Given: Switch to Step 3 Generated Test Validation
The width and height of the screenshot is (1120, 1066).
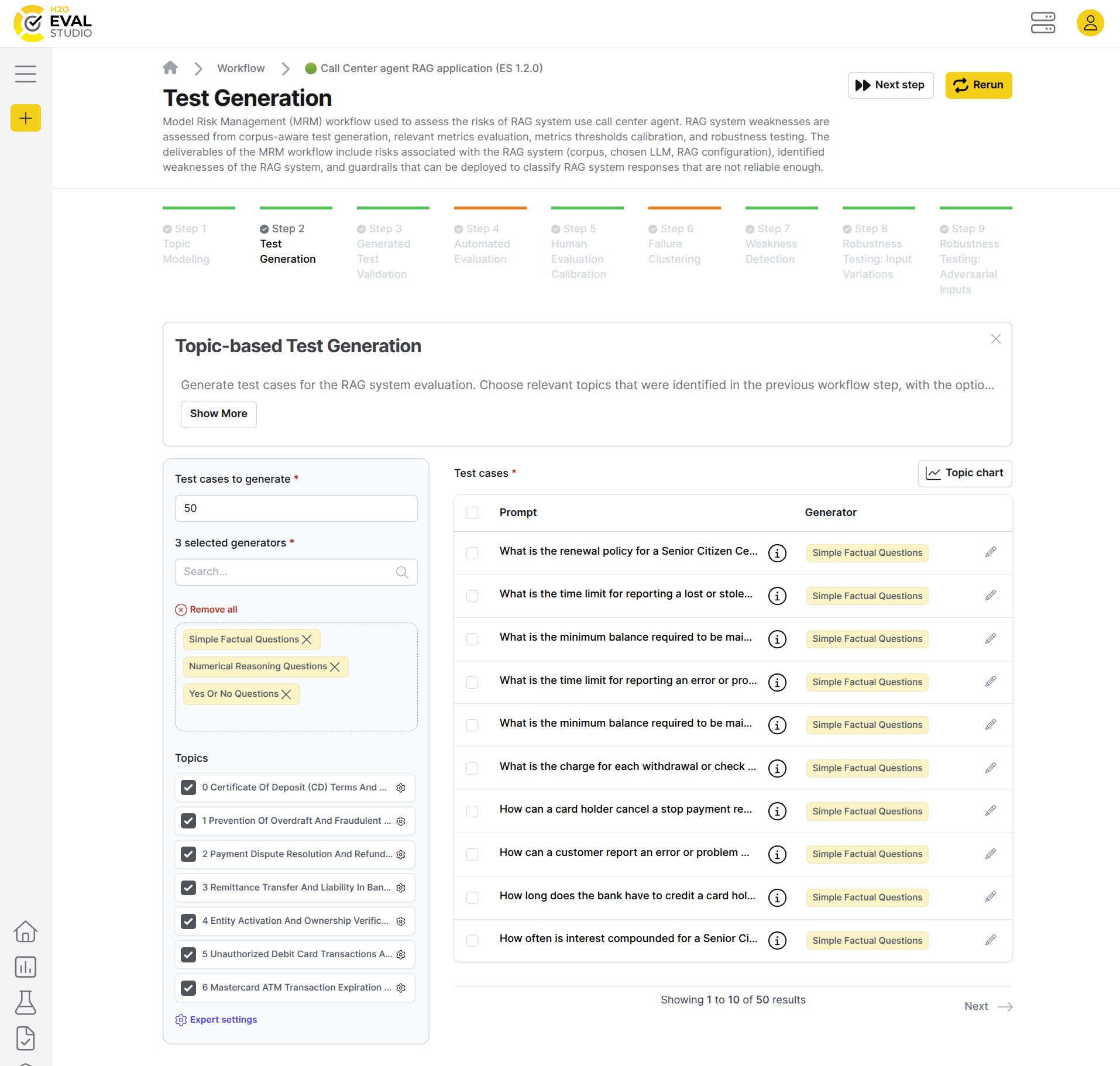Looking at the screenshot, I should click(x=383, y=251).
